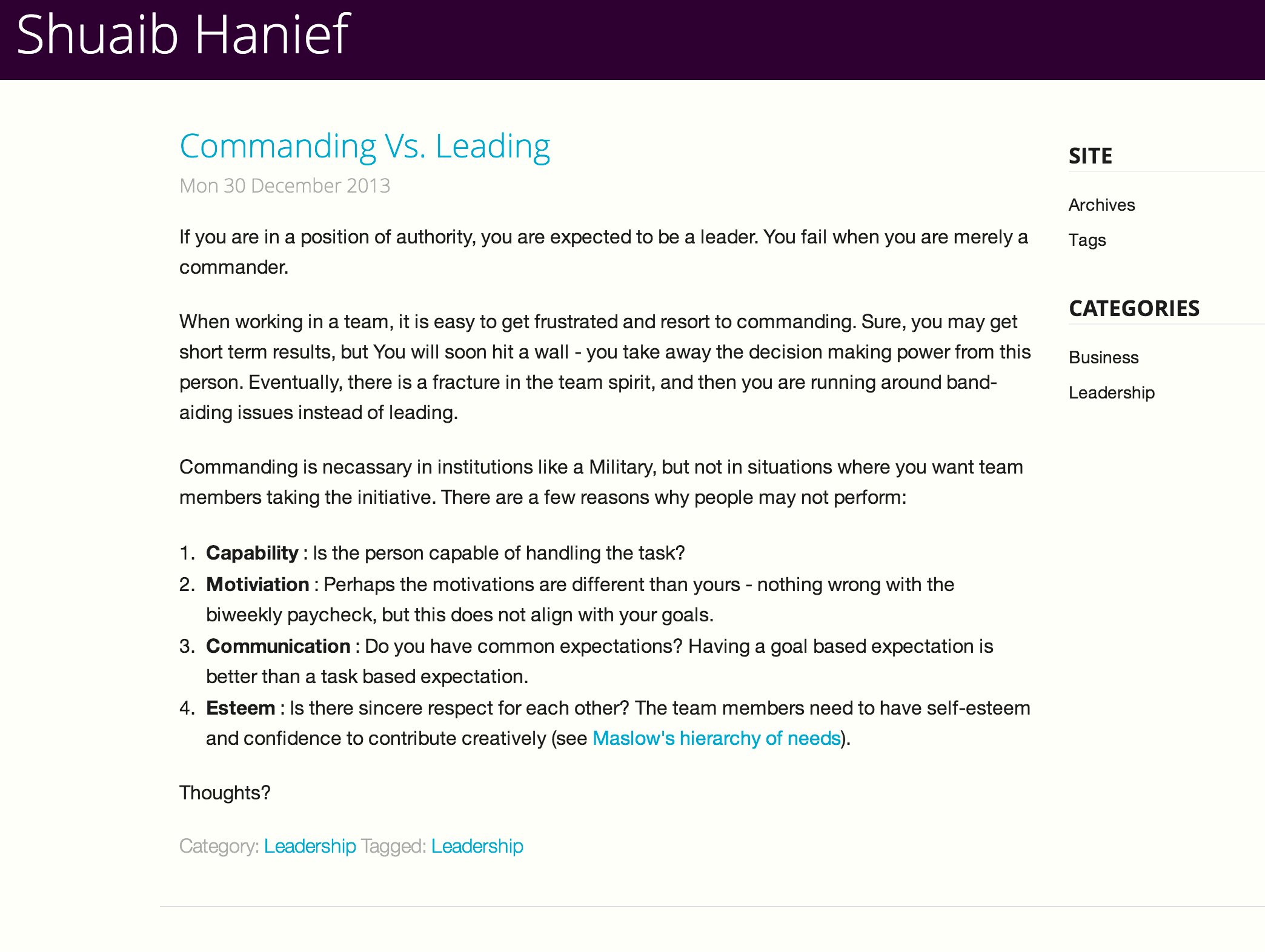Click the post date Mon 30 December 2013
This screenshot has height=952, width=1265.
coord(285,185)
